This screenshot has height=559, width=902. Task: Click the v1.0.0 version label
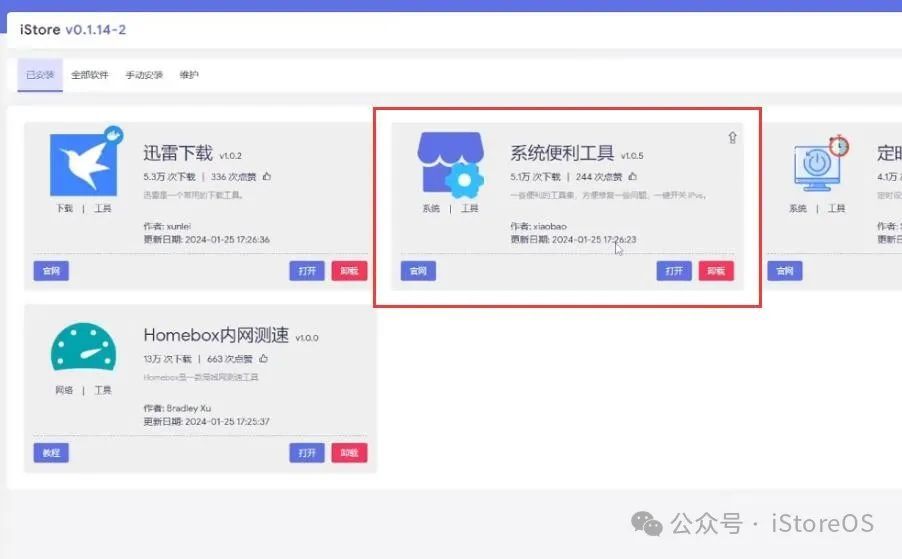(307, 338)
